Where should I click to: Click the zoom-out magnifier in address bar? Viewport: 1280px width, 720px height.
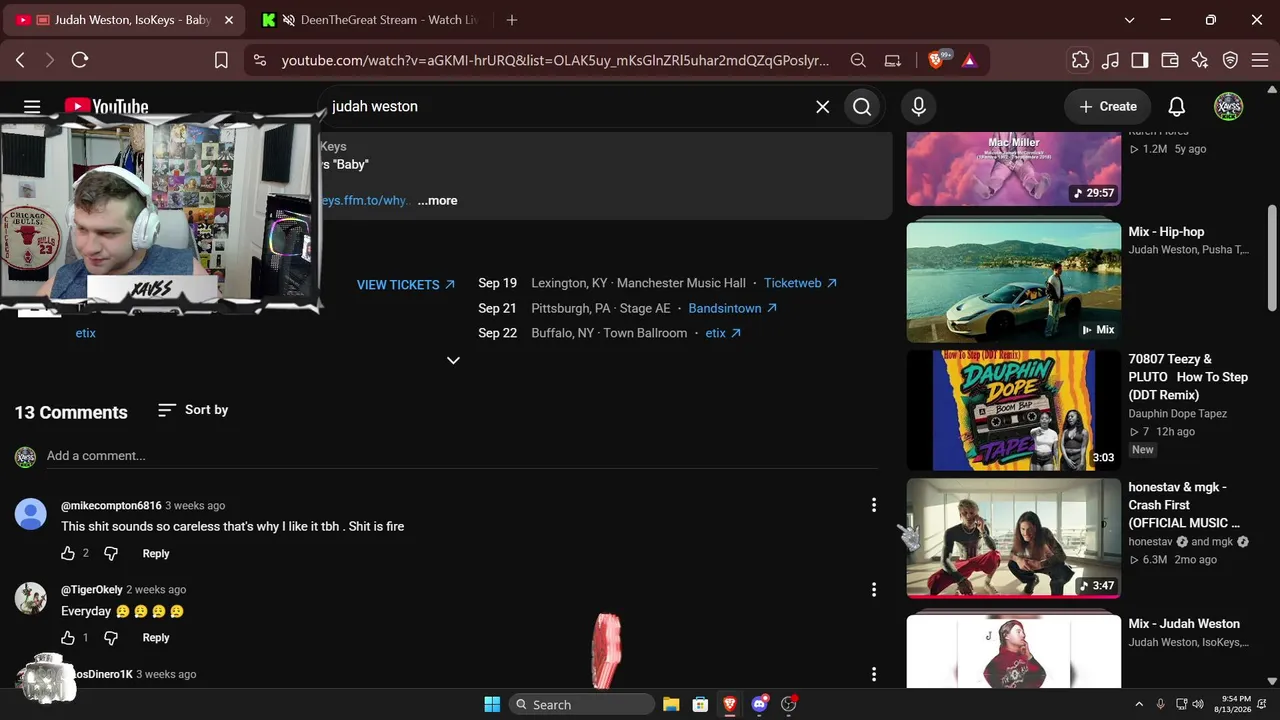pyautogui.click(x=858, y=60)
